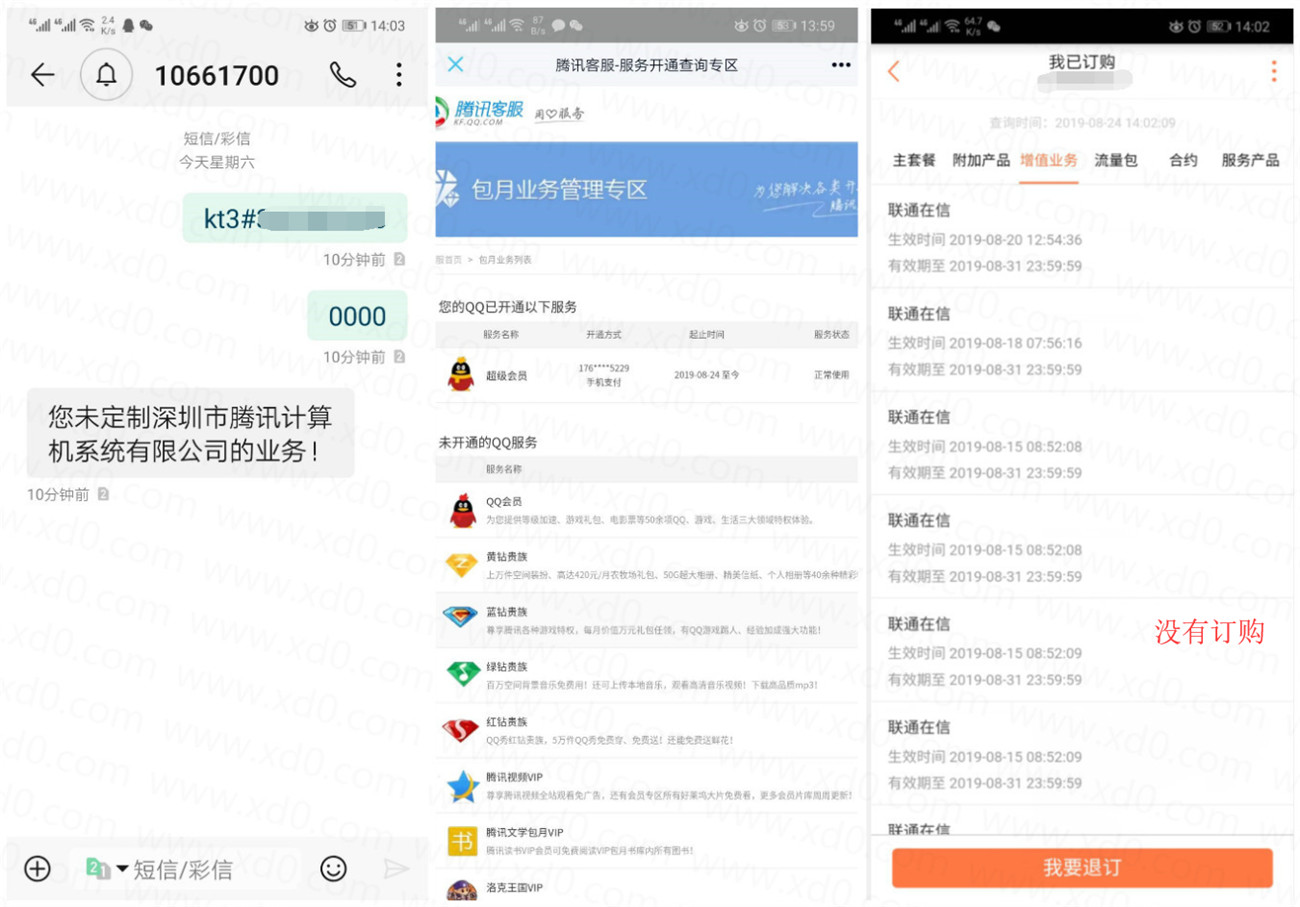Open the 绿钻贵族 service title

click(506, 666)
